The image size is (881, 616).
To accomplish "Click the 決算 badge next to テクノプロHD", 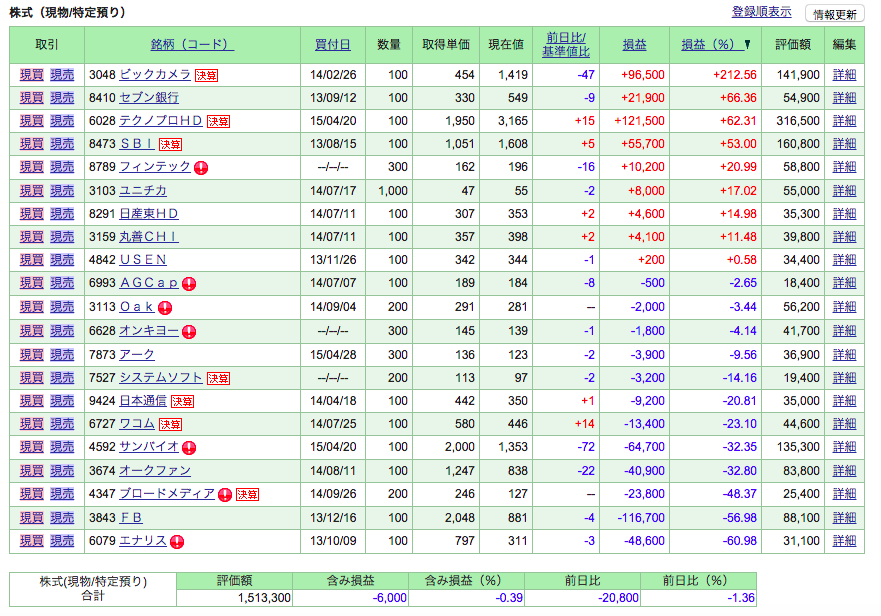I will [x=218, y=121].
